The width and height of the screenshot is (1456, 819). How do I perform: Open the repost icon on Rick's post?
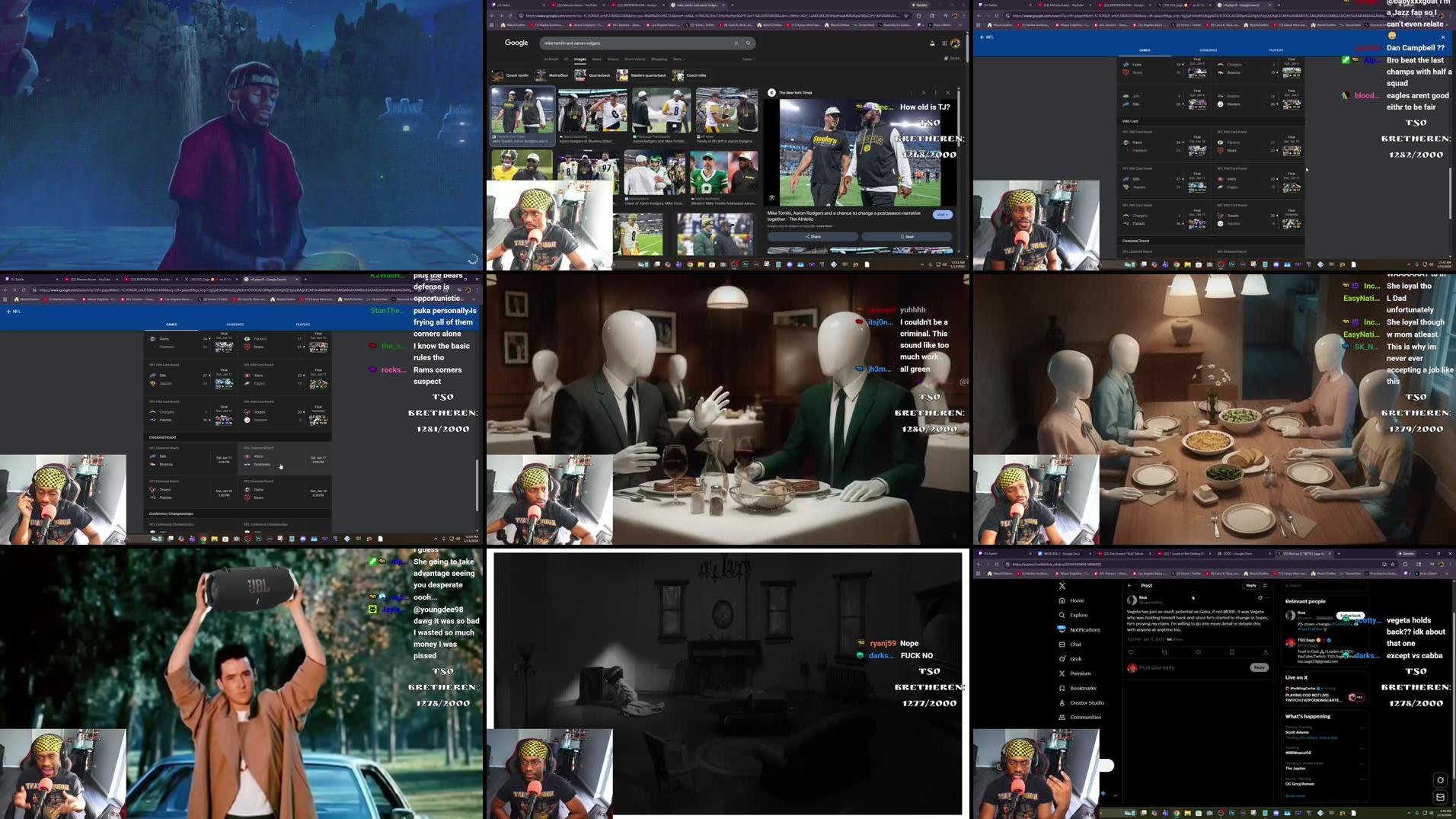pyautogui.click(x=1164, y=653)
